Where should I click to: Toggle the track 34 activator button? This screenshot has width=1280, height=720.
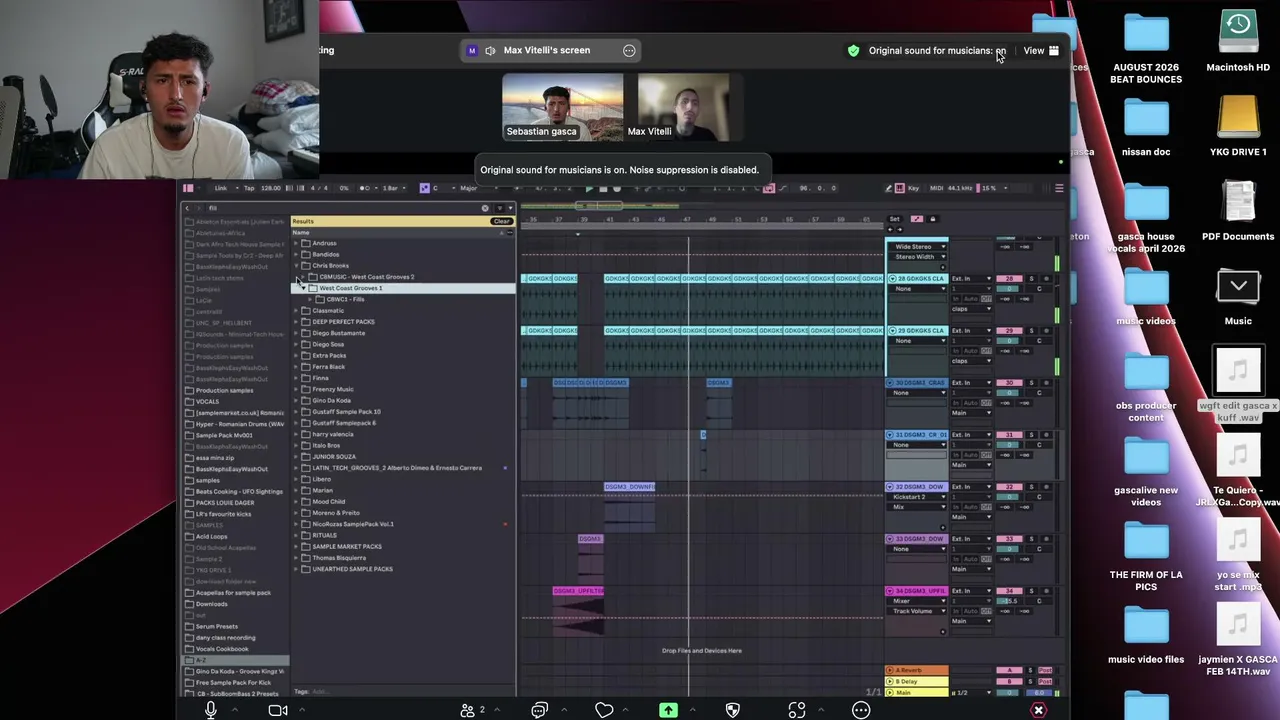click(x=1009, y=591)
